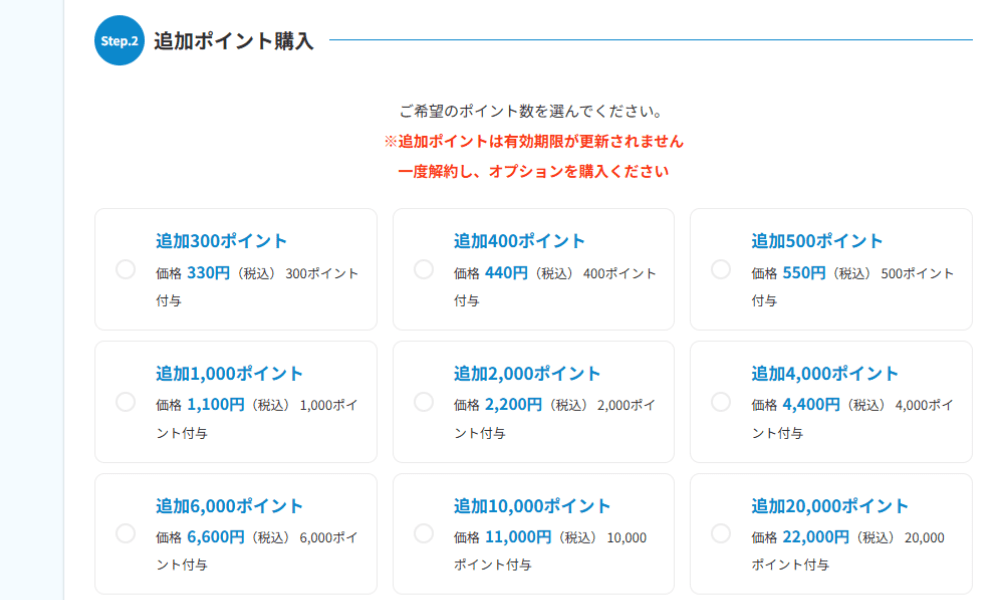Screen dimensions: 1000x600
Task: Select radio button for 追加10,000ポイント
Action: click(423, 533)
